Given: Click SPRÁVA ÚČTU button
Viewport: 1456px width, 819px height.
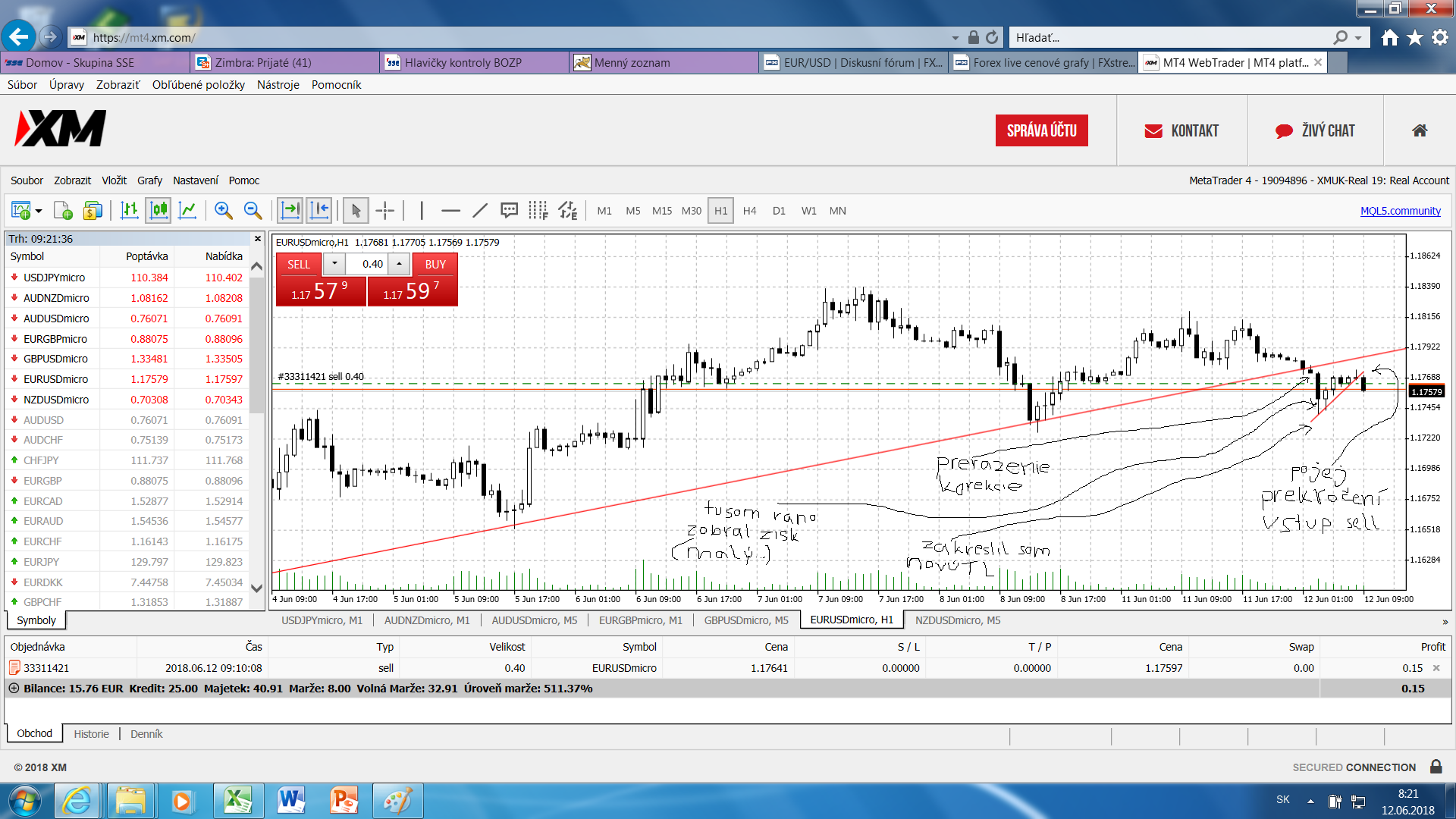Looking at the screenshot, I should pos(1042,130).
